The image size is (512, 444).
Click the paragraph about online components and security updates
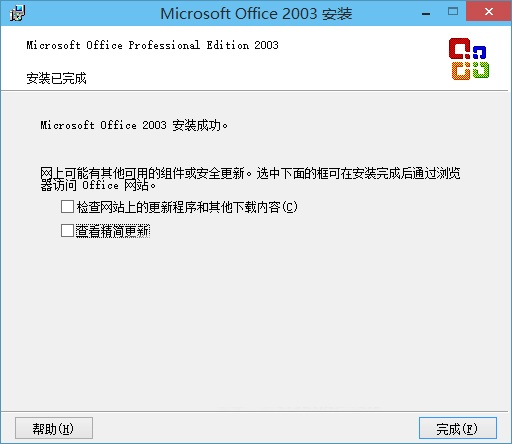250,179
